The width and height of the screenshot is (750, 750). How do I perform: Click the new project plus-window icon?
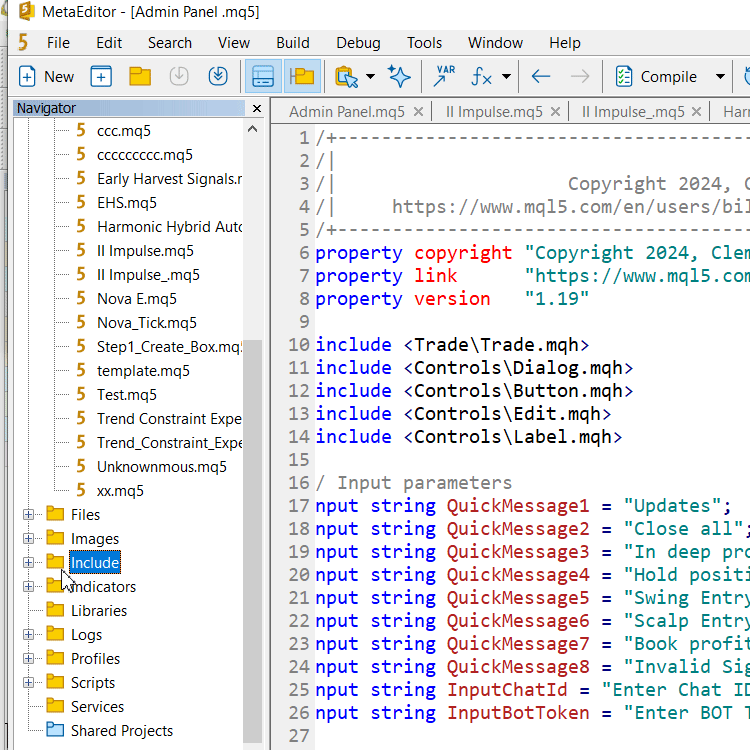[x=101, y=77]
